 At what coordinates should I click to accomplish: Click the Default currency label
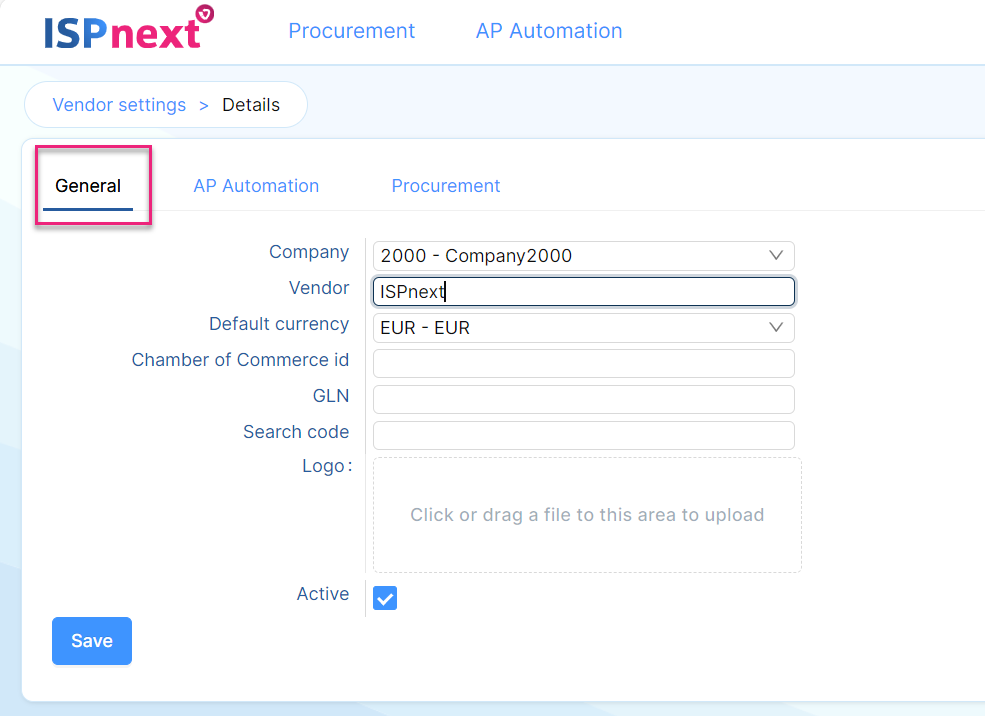click(279, 324)
